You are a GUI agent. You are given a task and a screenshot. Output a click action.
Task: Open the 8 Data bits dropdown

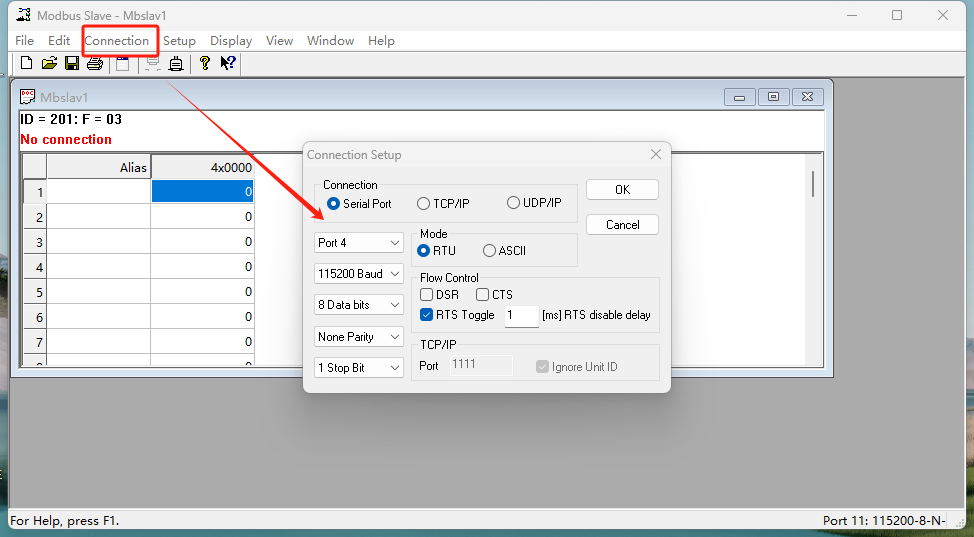point(358,305)
